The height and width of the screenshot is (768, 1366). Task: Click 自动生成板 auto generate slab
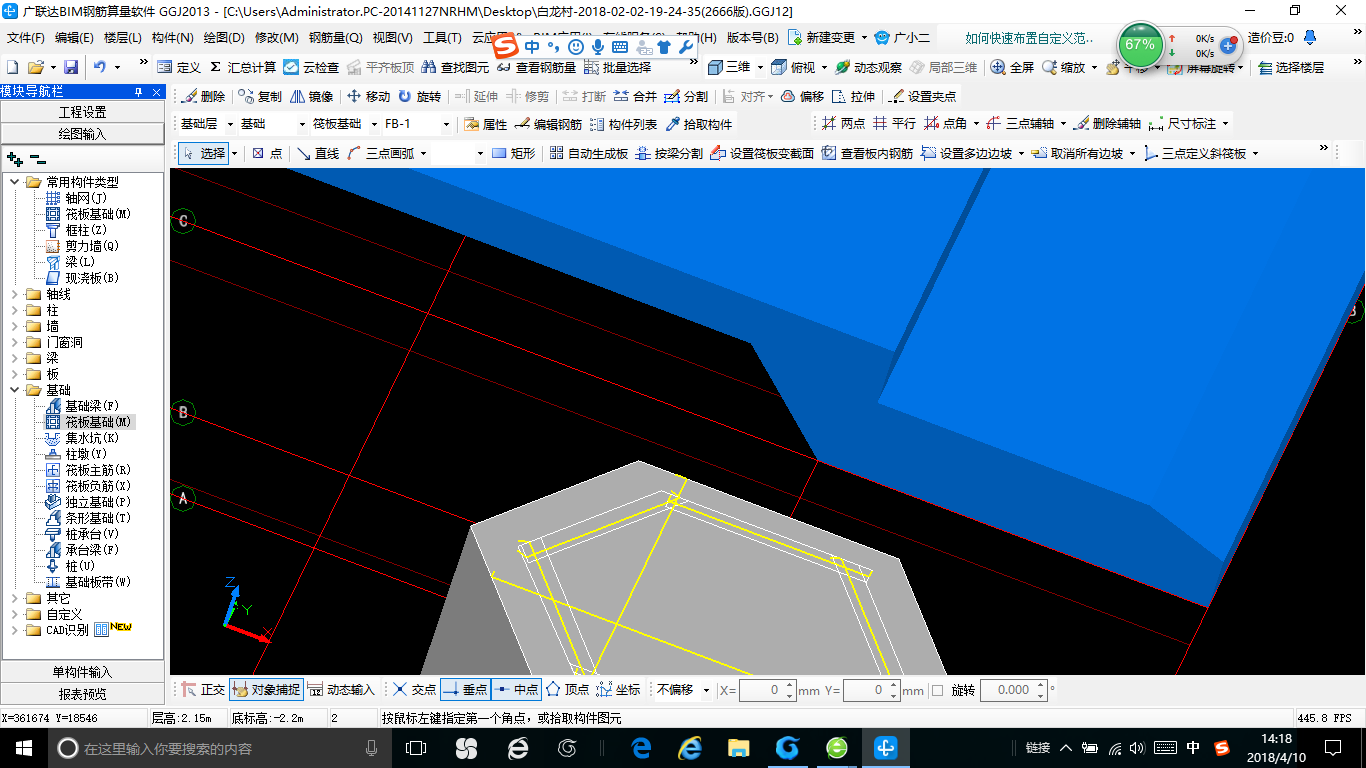tap(588, 153)
